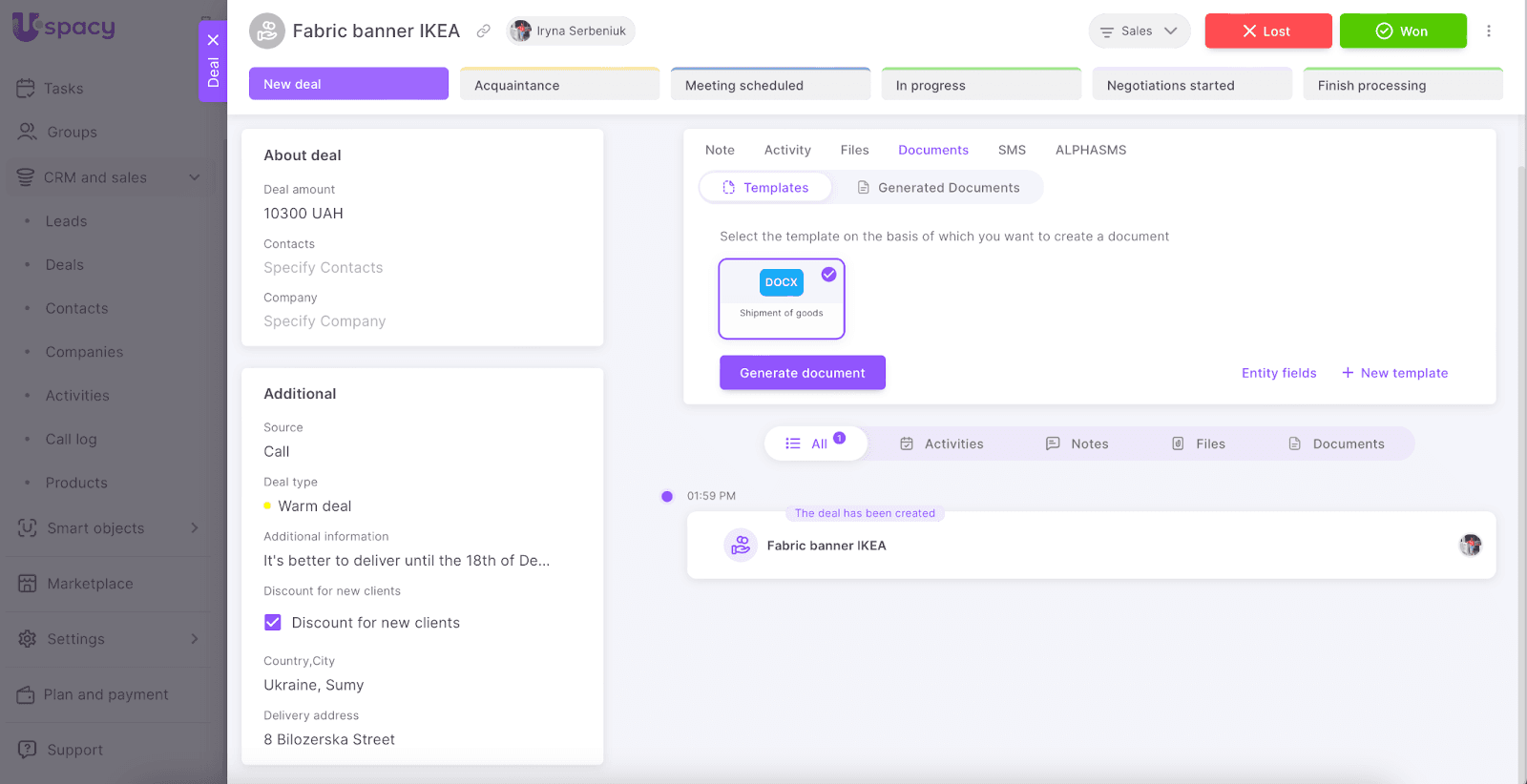Open the ALPHASMS tab
Image resolution: width=1527 pixels, height=784 pixels.
[1090, 150]
